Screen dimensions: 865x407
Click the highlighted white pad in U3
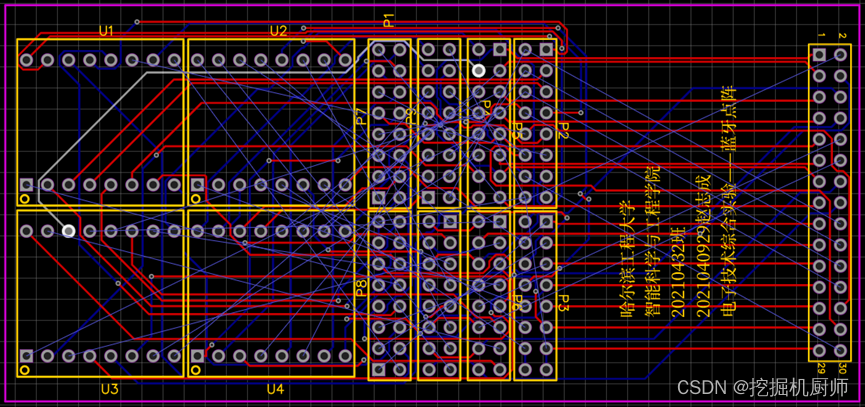tap(68, 231)
